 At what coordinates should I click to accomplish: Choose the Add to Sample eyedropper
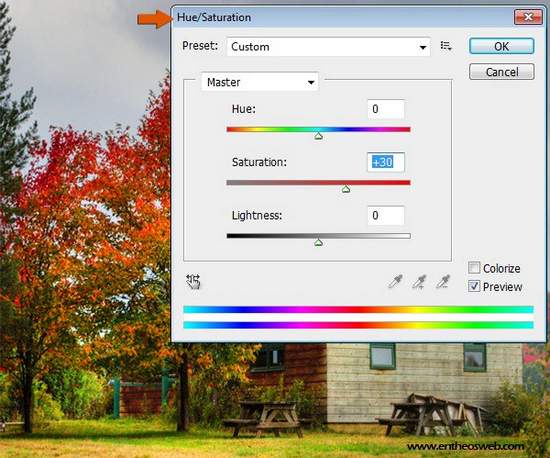(419, 282)
